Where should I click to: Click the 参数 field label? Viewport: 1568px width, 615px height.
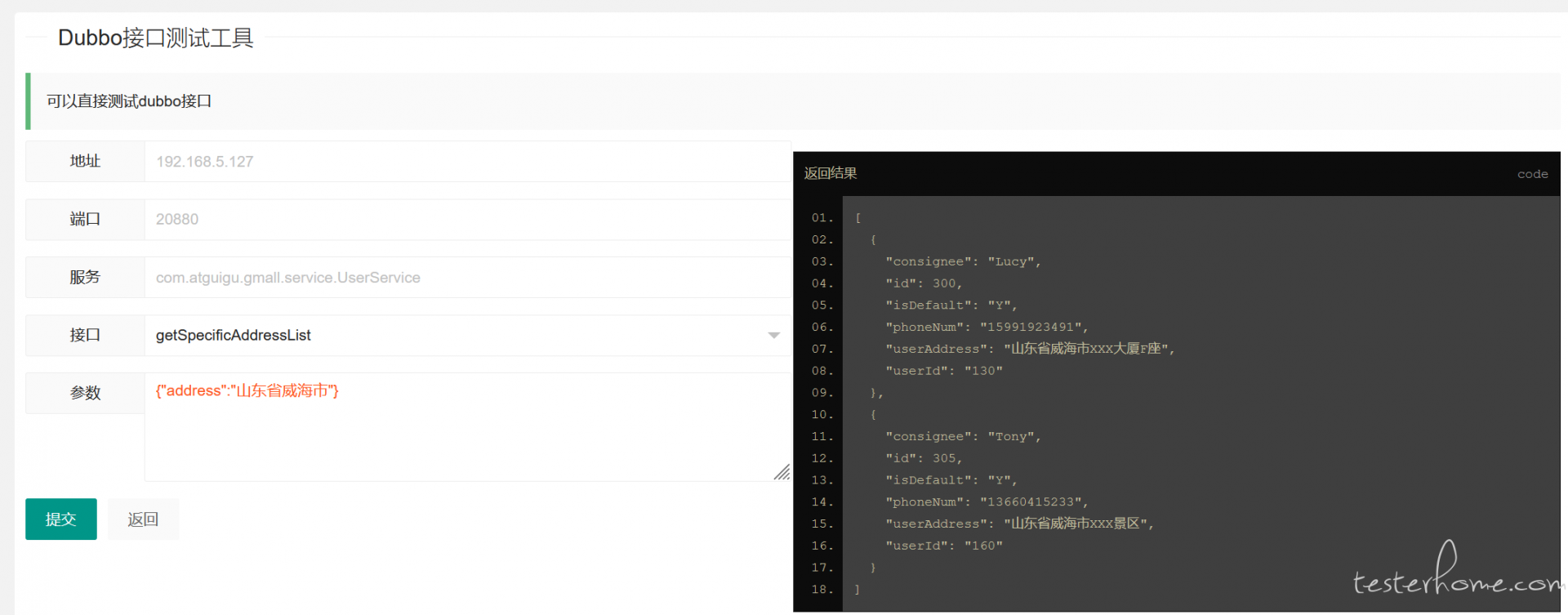tap(85, 393)
